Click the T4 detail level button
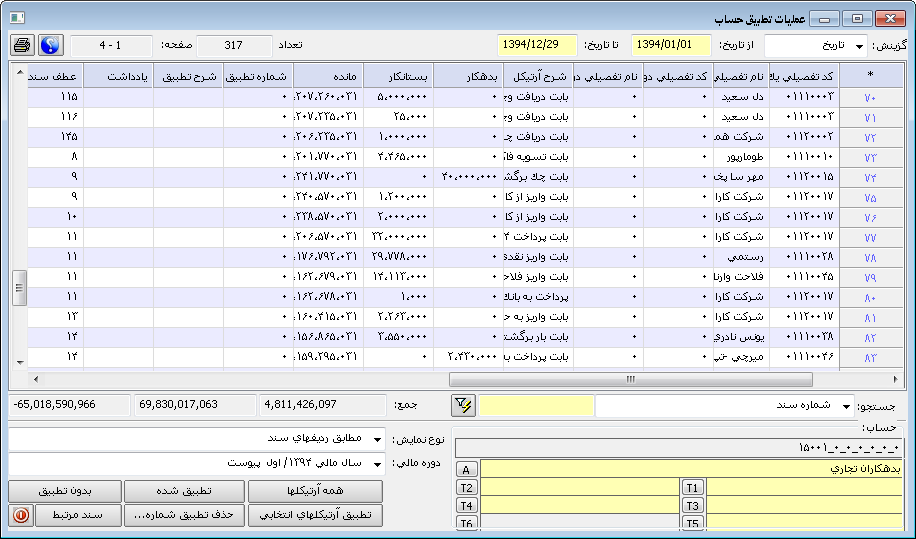 tap(466, 506)
